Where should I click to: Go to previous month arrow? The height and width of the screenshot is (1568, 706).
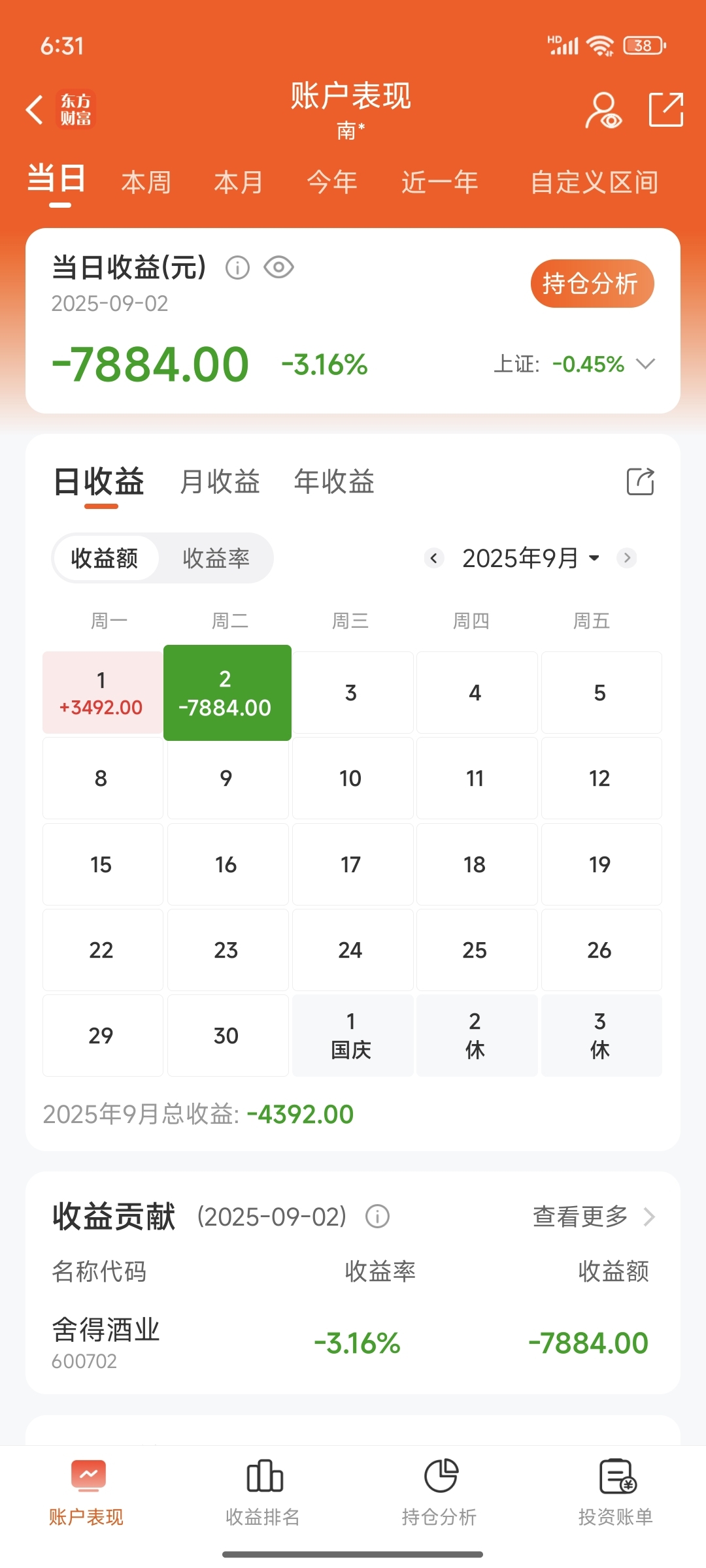pyautogui.click(x=434, y=558)
